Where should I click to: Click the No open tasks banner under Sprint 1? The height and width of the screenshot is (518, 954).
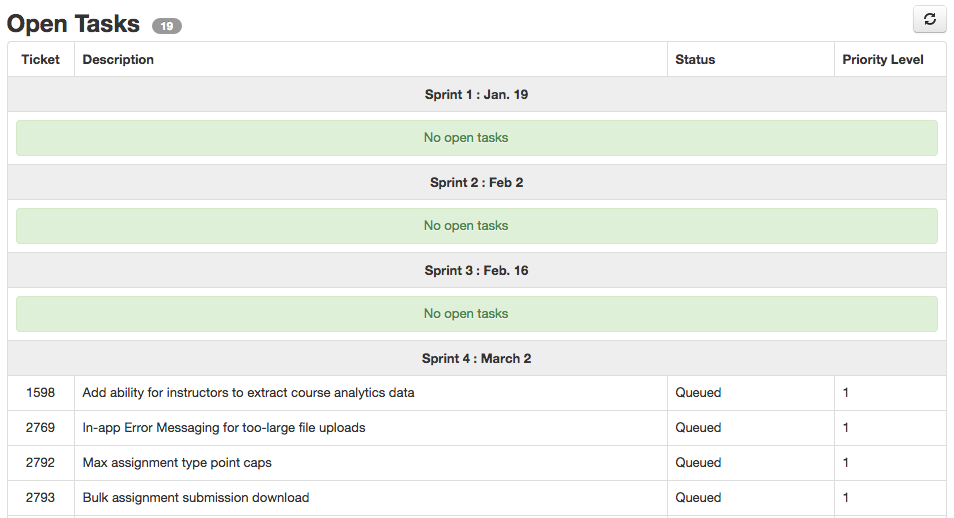coord(476,138)
